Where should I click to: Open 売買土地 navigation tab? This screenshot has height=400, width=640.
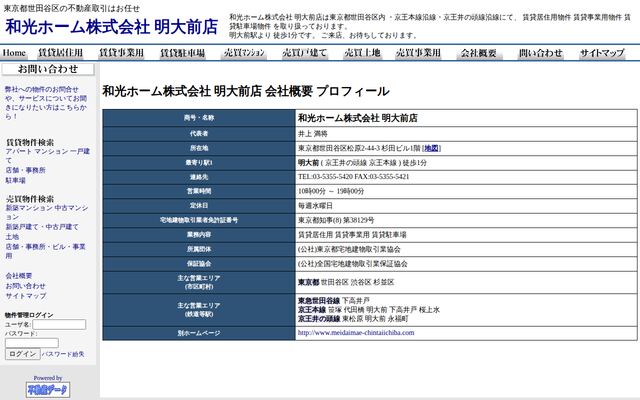[362, 53]
